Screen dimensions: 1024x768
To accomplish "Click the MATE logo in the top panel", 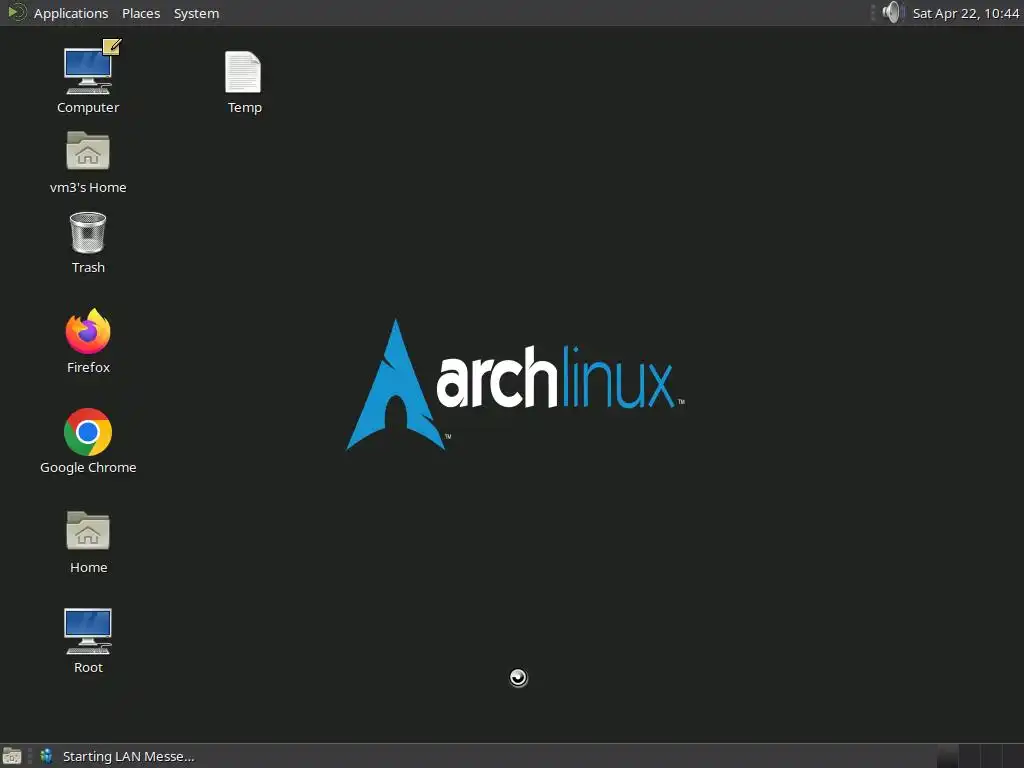I will (x=16, y=12).
